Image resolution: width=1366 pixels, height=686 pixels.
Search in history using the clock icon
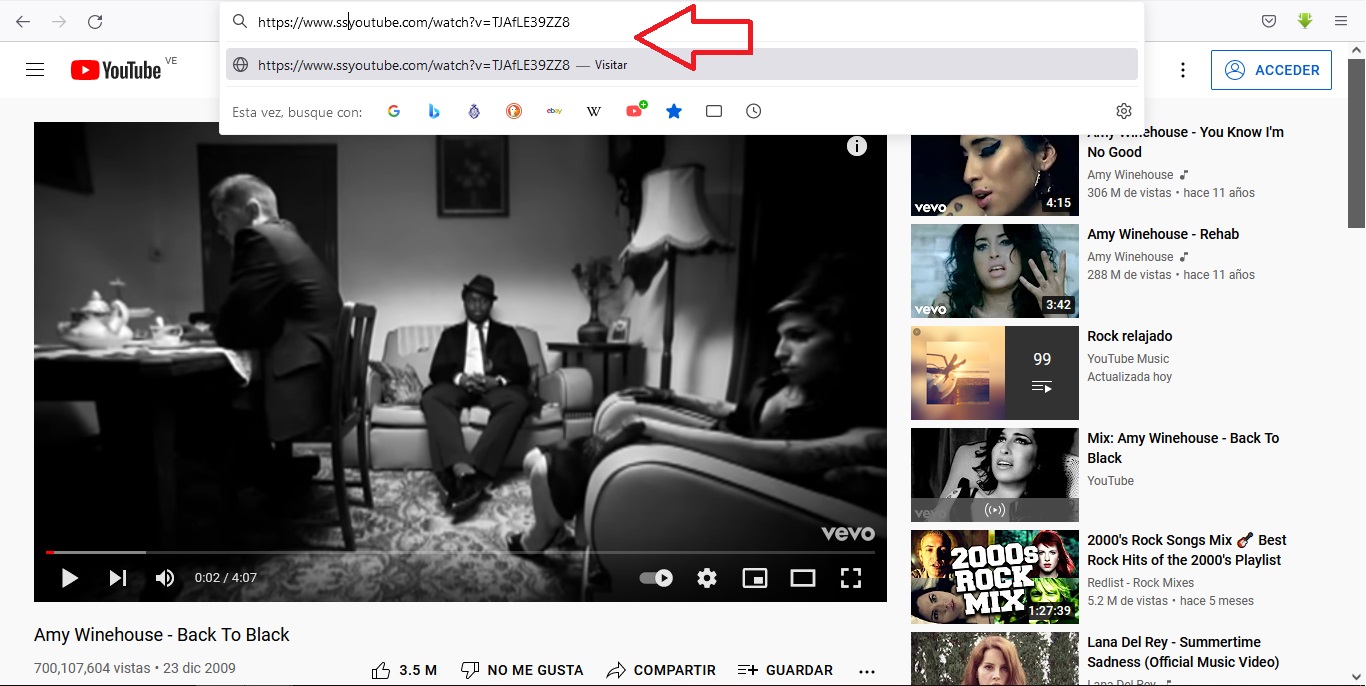pyautogui.click(x=754, y=111)
